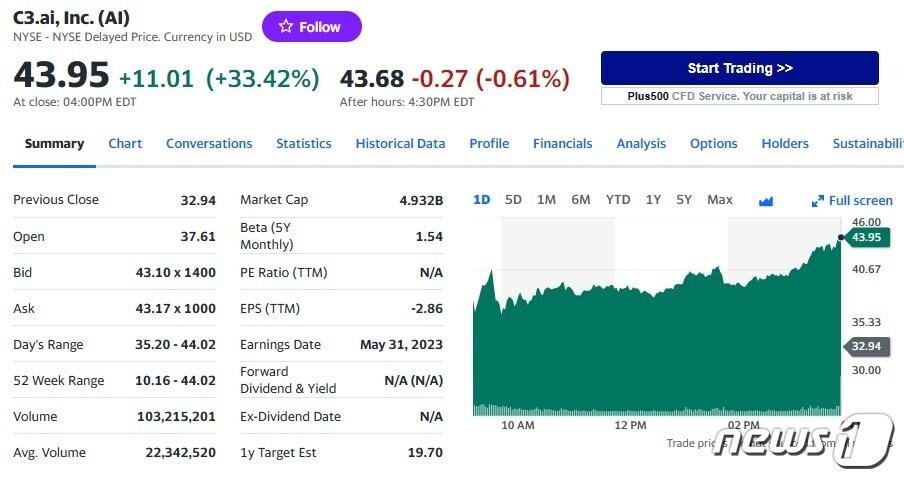Open the Holders tab
The image size is (904, 480).
tap(785, 144)
